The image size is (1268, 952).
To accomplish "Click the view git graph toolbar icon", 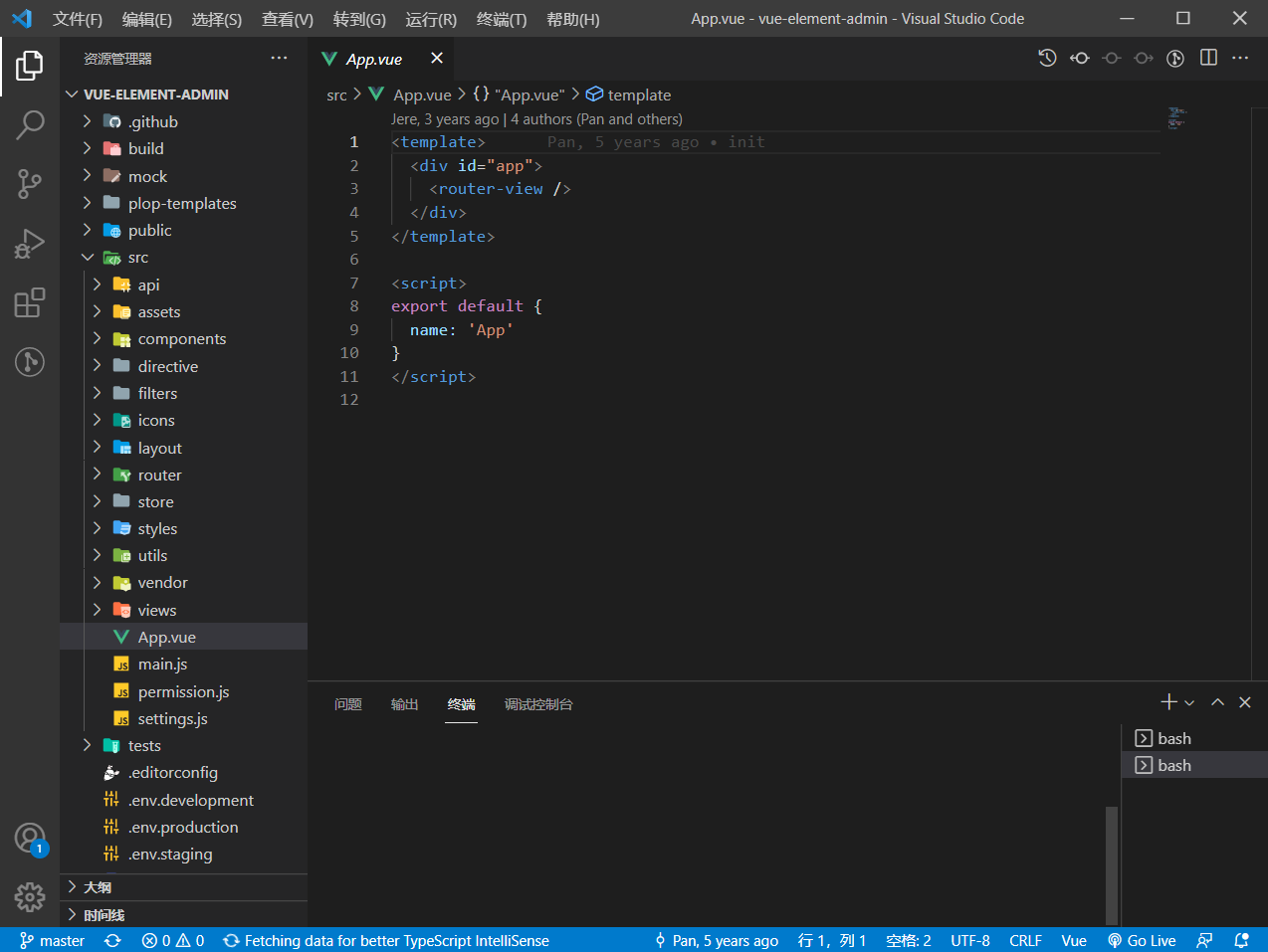I will (1175, 58).
